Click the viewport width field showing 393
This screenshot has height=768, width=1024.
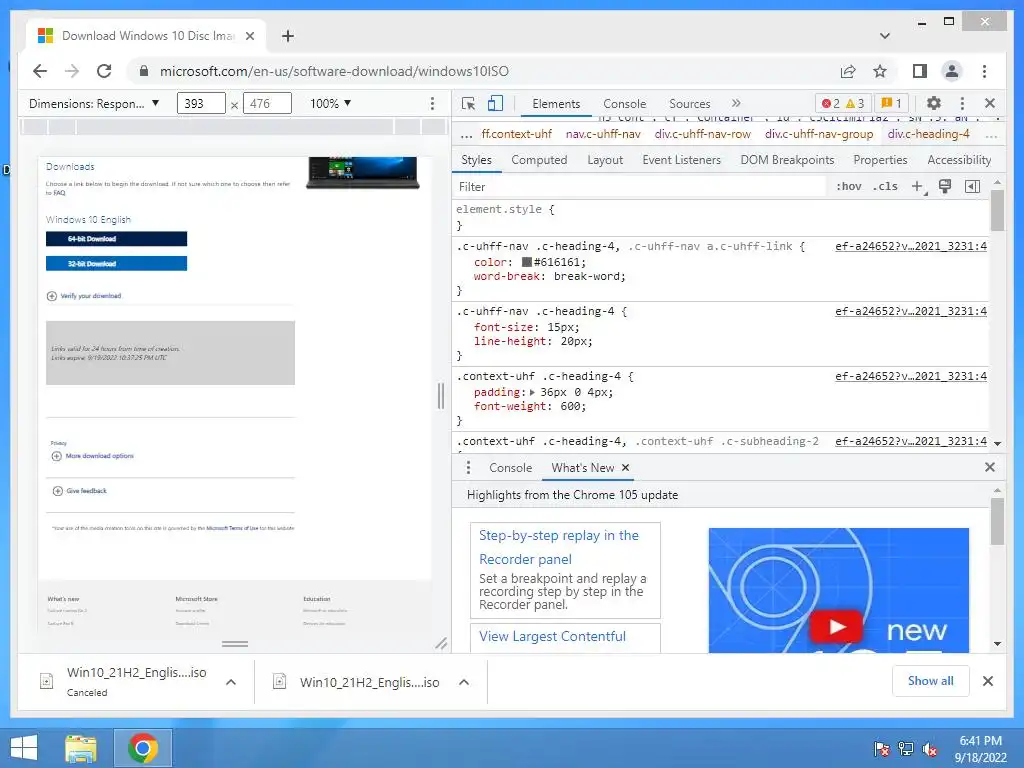[x=200, y=103]
